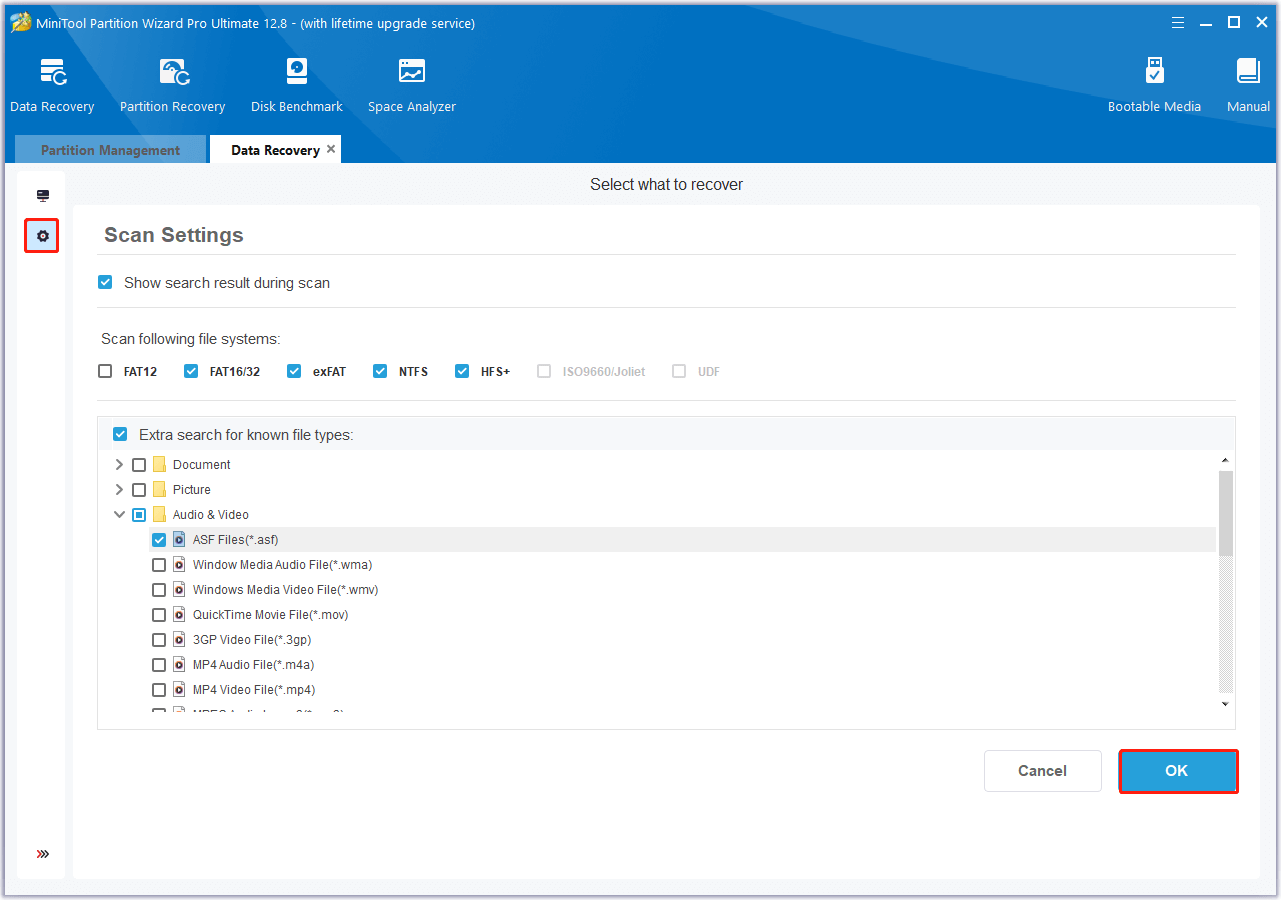Toggle the Audio & Video category checkbox
The image size is (1281, 900).
point(139,514)
